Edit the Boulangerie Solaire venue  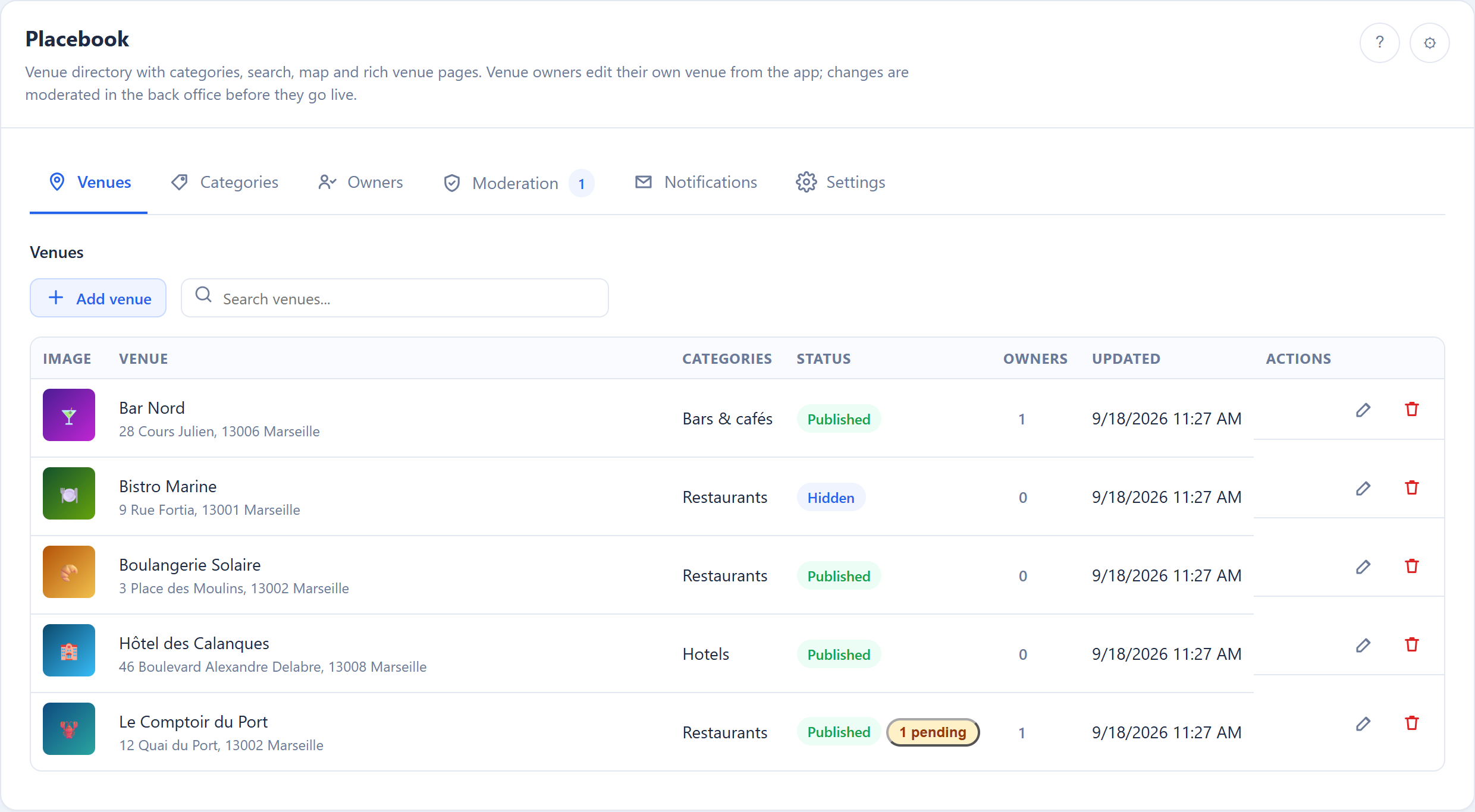click(x=1363, y=566)
